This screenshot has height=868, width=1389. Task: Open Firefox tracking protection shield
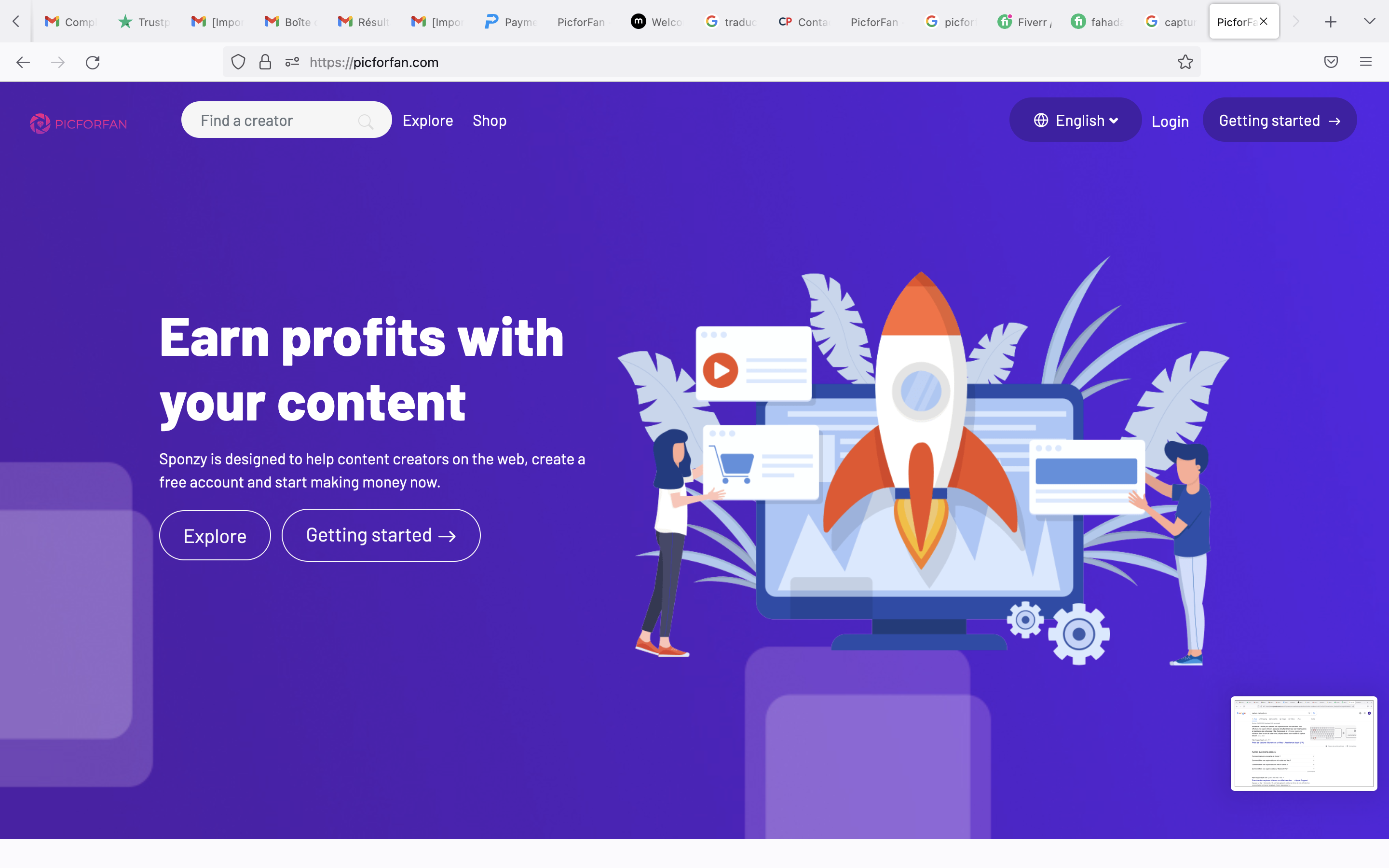point(238,62)
